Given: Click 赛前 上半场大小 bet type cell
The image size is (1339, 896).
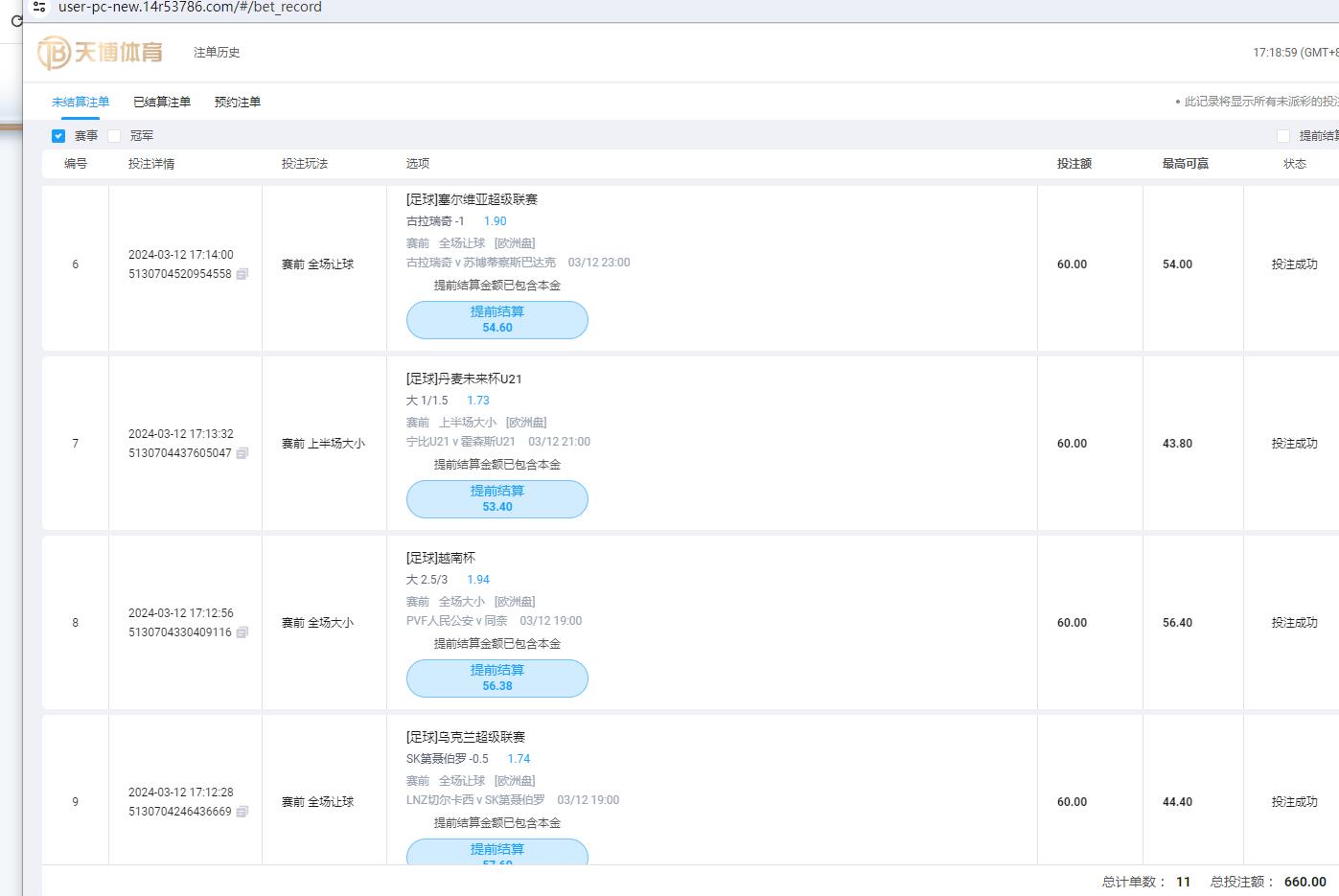Looking at the screenshot, I should [x=323, y=444].
